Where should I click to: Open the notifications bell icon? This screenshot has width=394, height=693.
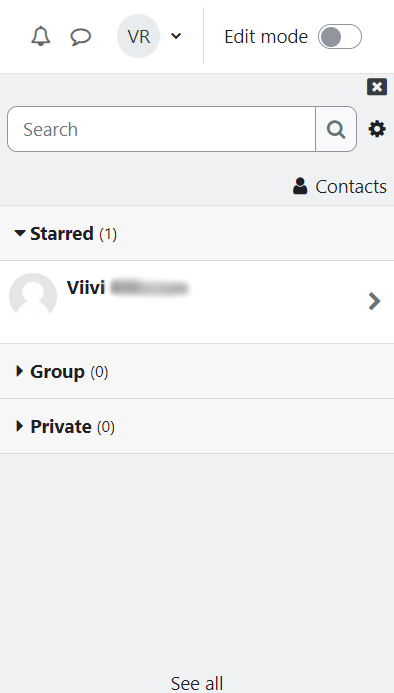41,36
